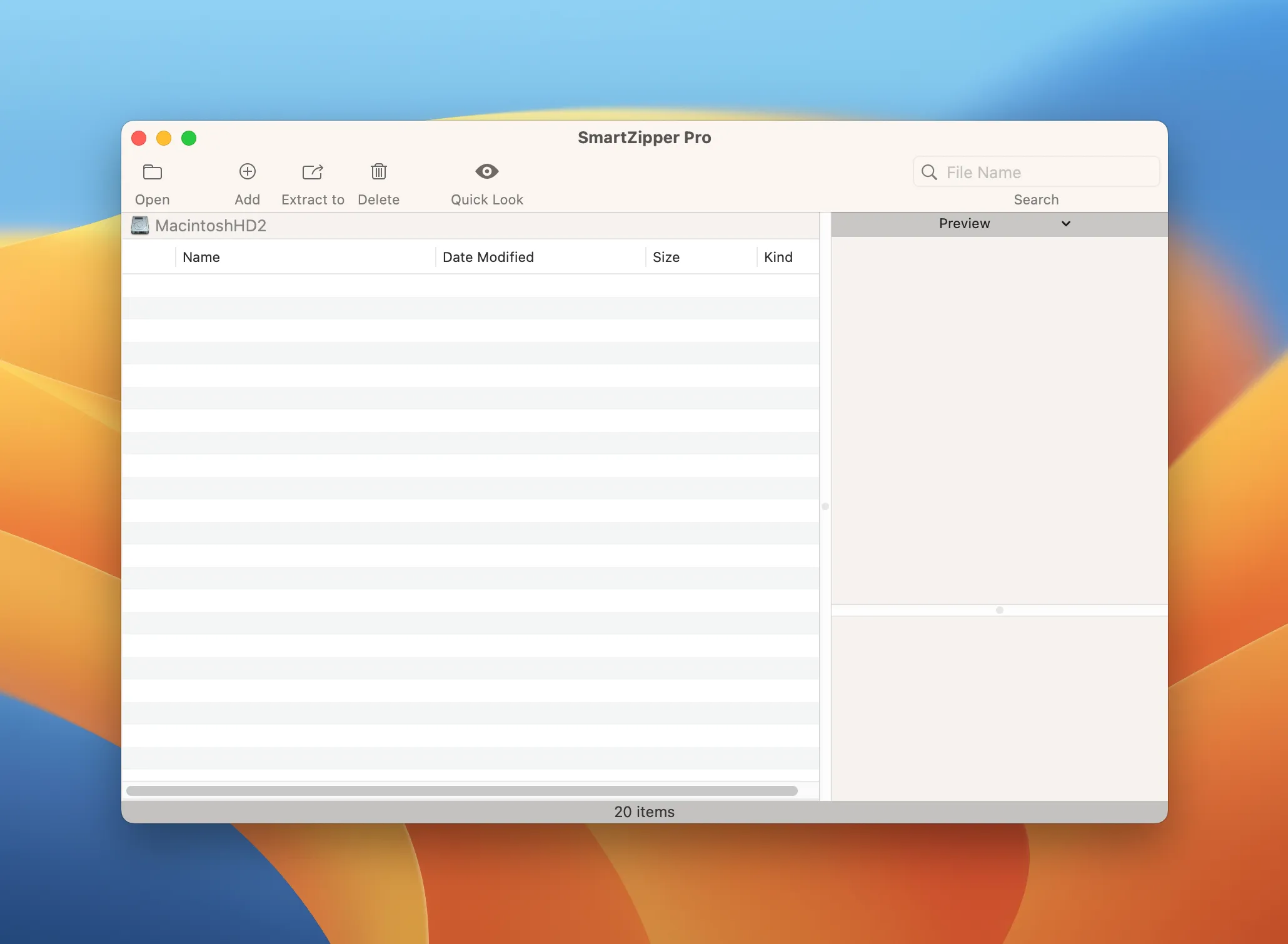Click the Delete trash icon
This screenshot has height=944, width=1288.
click(378, 171)
